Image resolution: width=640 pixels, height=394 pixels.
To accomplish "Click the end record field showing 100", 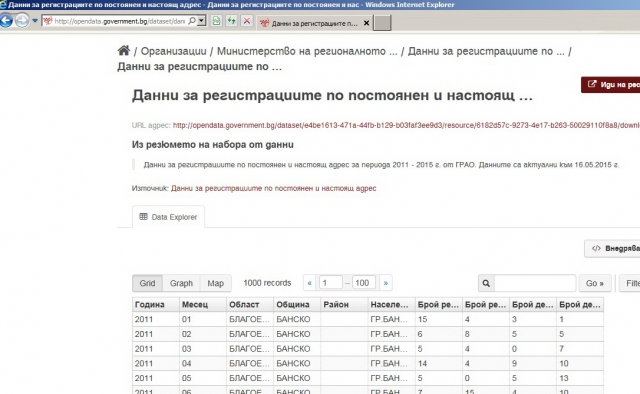I will [363, 283].
